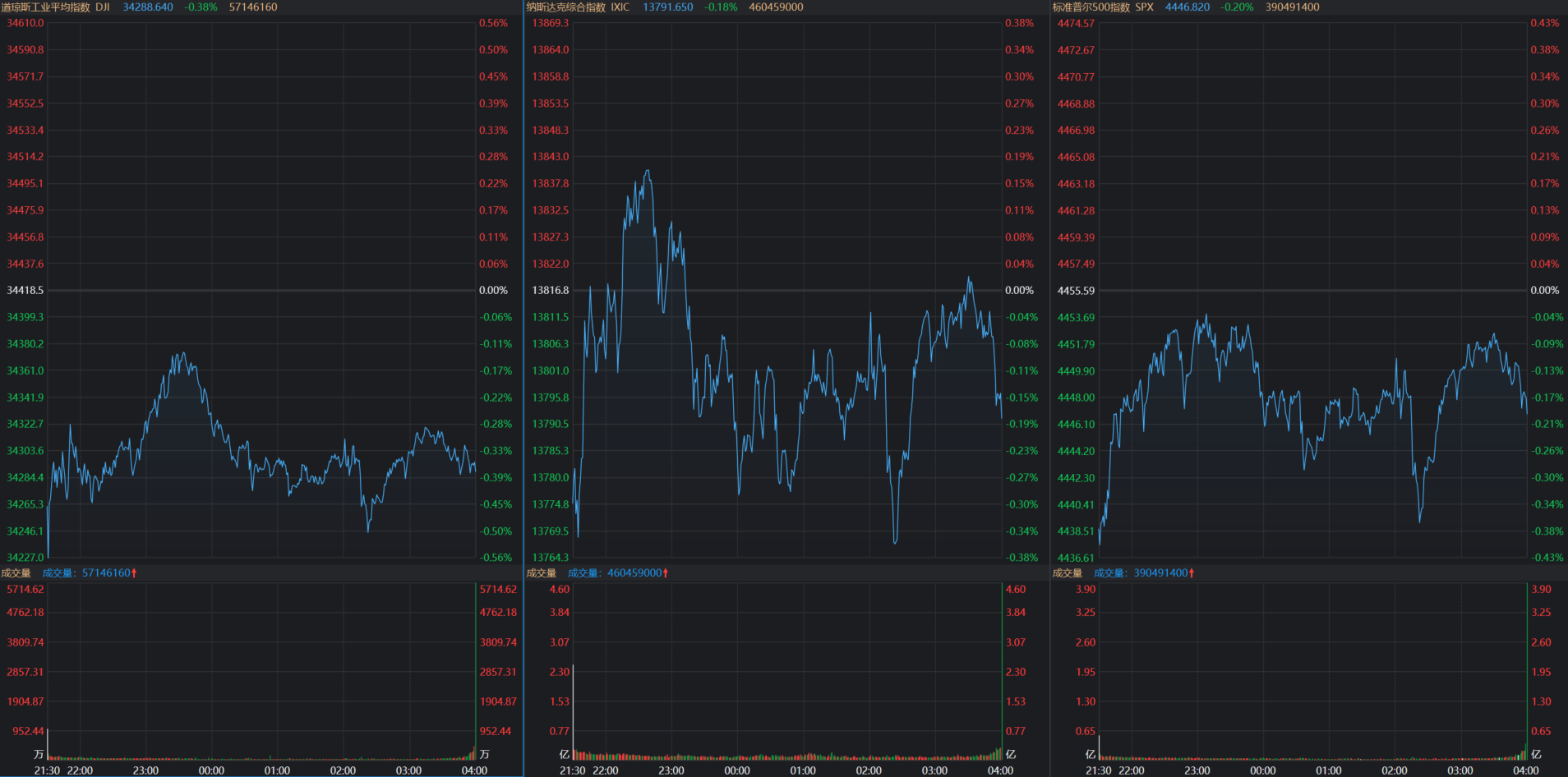
Task: Click the 13790.5 level on Nasdaq price axis
Action: click(551, 424)
